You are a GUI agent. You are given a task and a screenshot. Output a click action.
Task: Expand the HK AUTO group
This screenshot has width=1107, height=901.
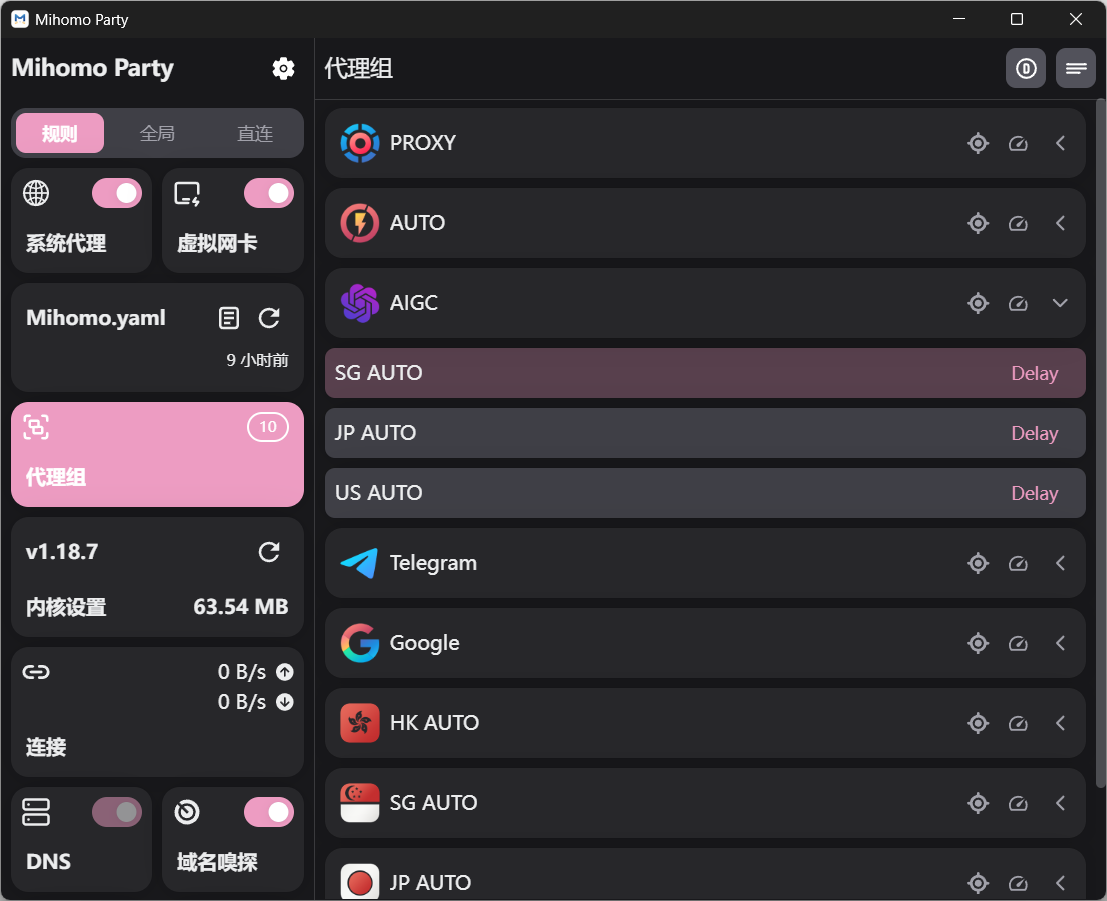pos(1061,723)
